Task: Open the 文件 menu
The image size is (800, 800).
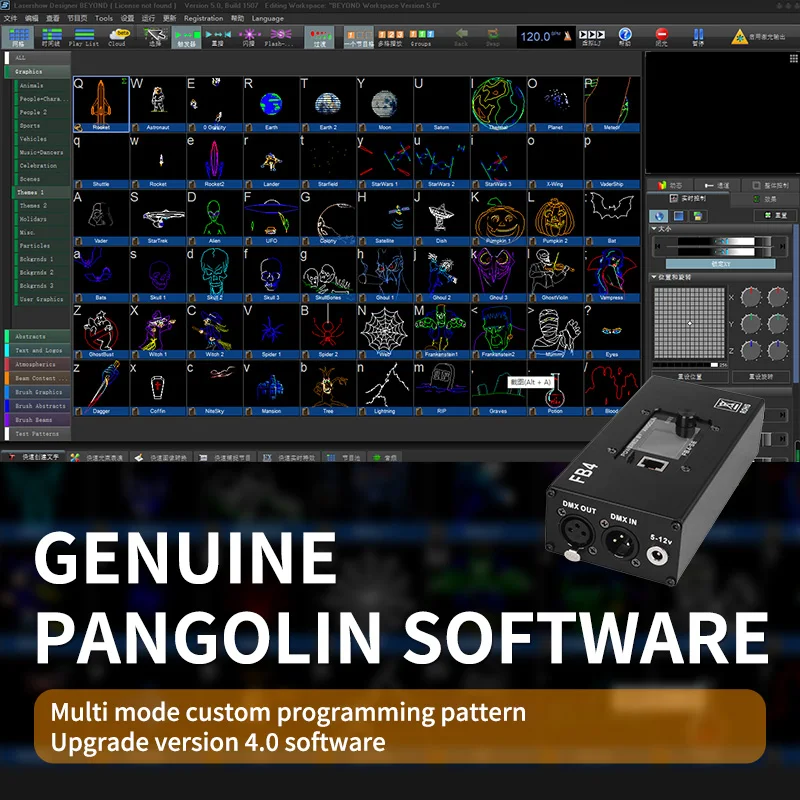Action: click(10, 18)
